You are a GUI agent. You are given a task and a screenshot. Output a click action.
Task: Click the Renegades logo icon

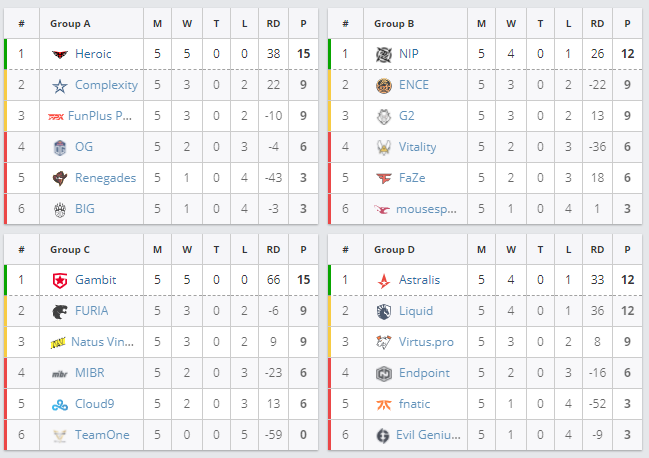(x=60, y=178)
